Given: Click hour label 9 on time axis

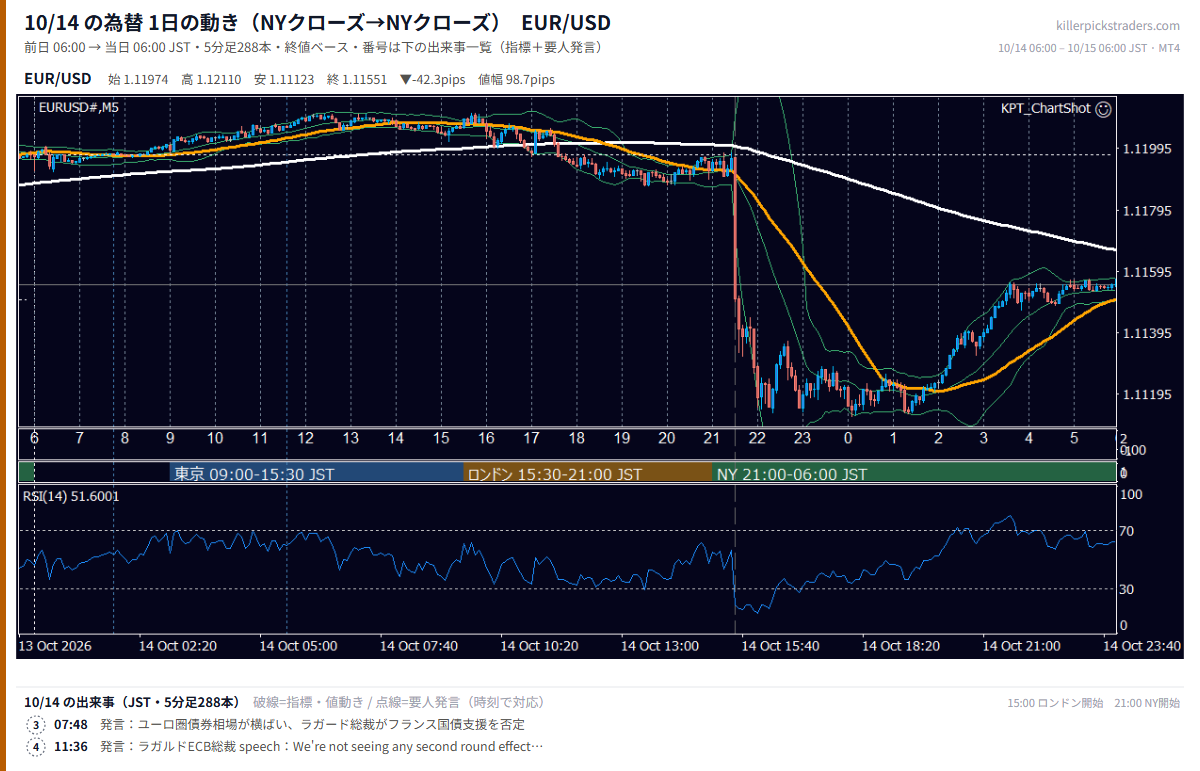Looking at the screenshot, I should click(170, 438).
